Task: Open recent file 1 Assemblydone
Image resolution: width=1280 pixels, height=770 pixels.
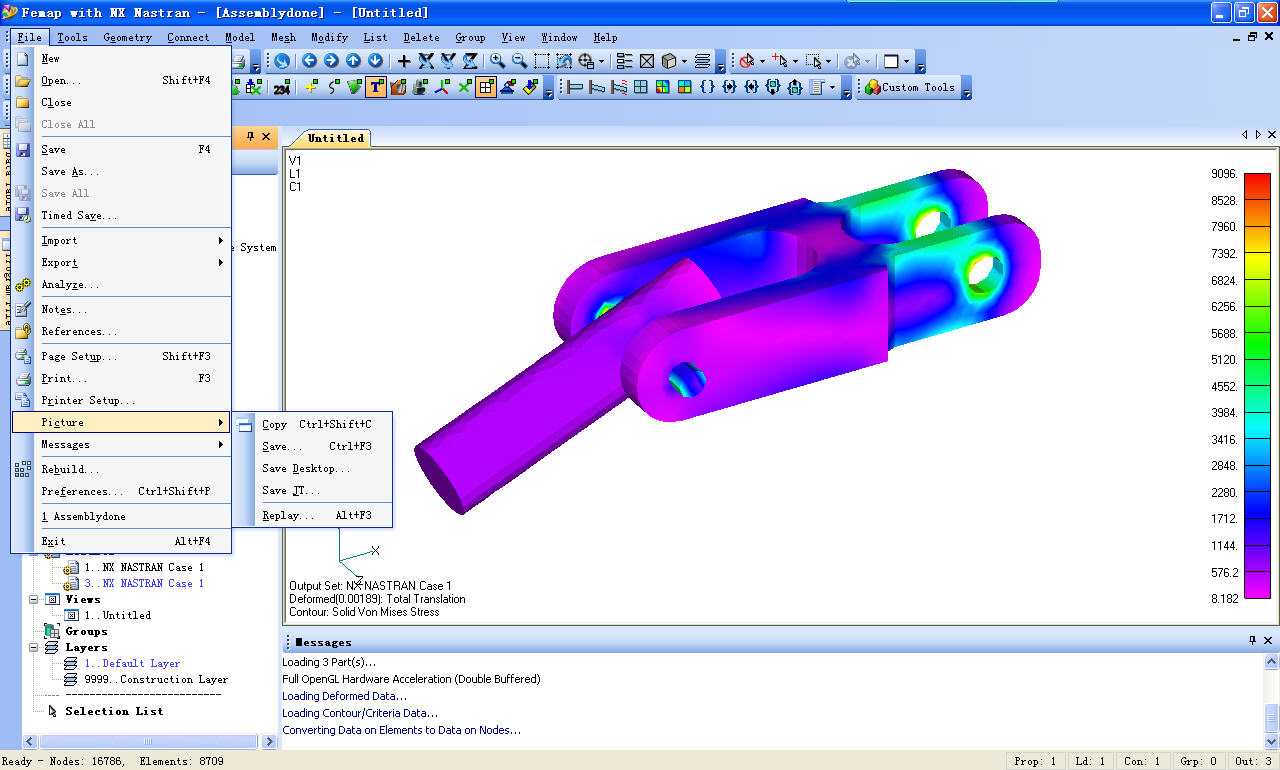Action: click(122, 516)
